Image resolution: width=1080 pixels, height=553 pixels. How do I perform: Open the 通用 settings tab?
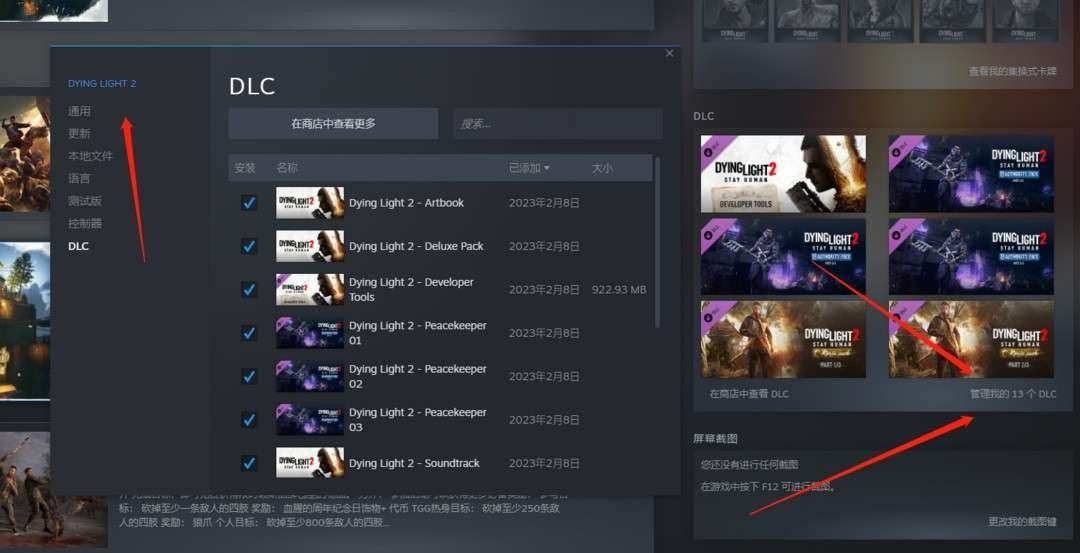coord(79,111)
